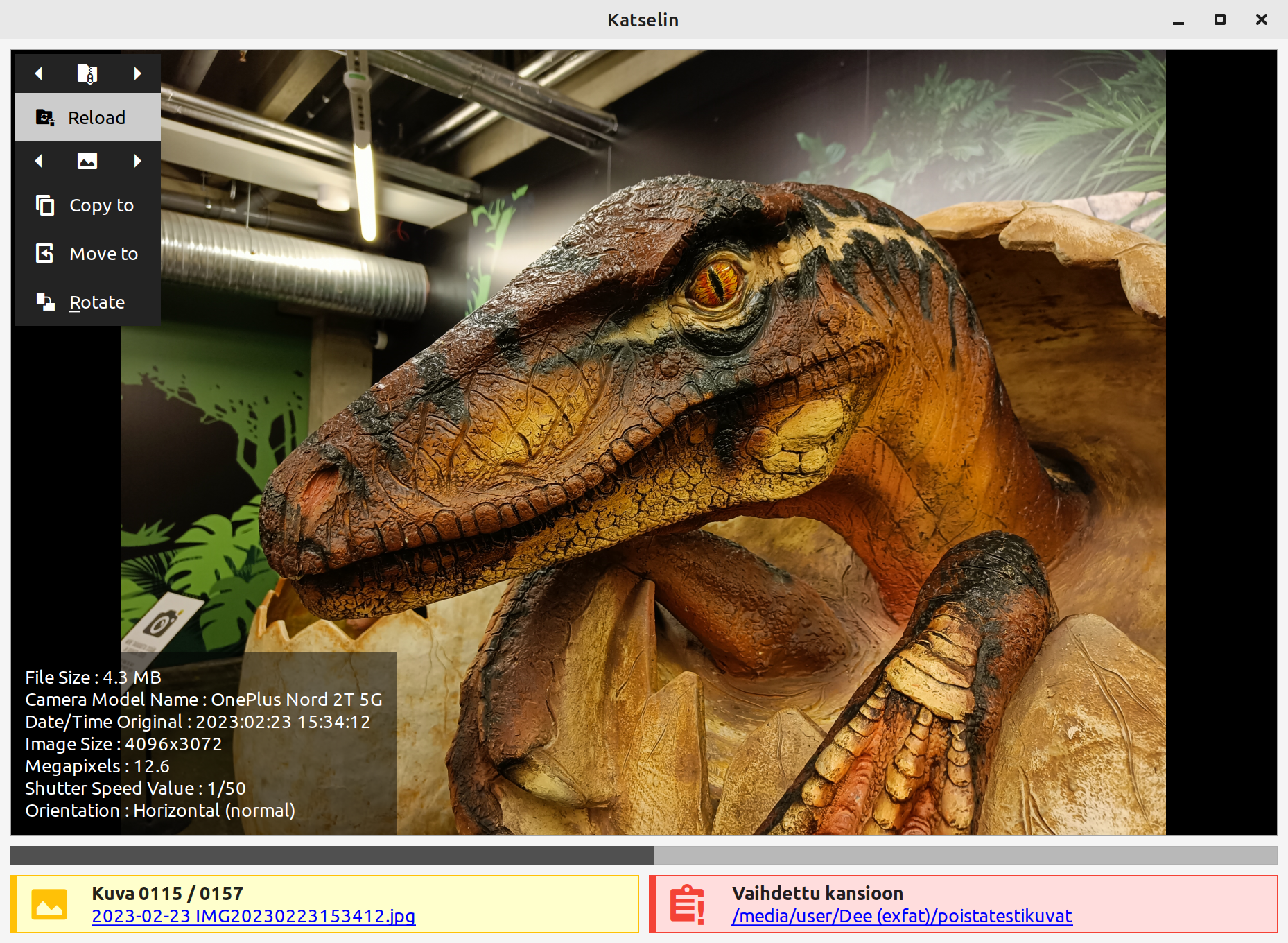
Task: Choose Copy to from the menu
Action: [x=88, y=205]
